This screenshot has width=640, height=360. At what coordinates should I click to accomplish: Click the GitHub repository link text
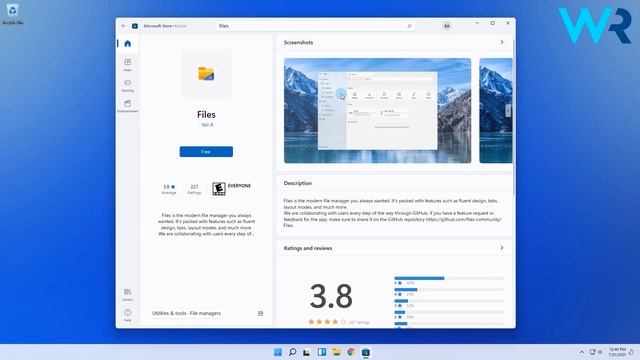click(x=464, y=220)
